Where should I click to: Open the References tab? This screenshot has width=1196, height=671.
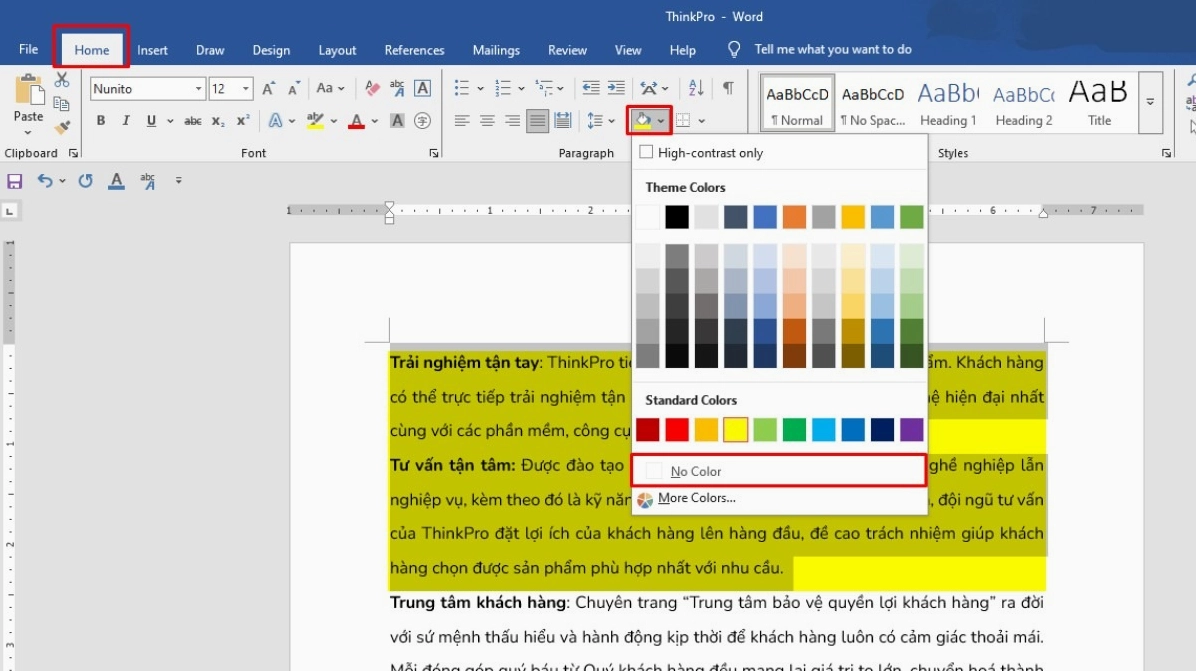pyautogui.click(x=414, y=50)
